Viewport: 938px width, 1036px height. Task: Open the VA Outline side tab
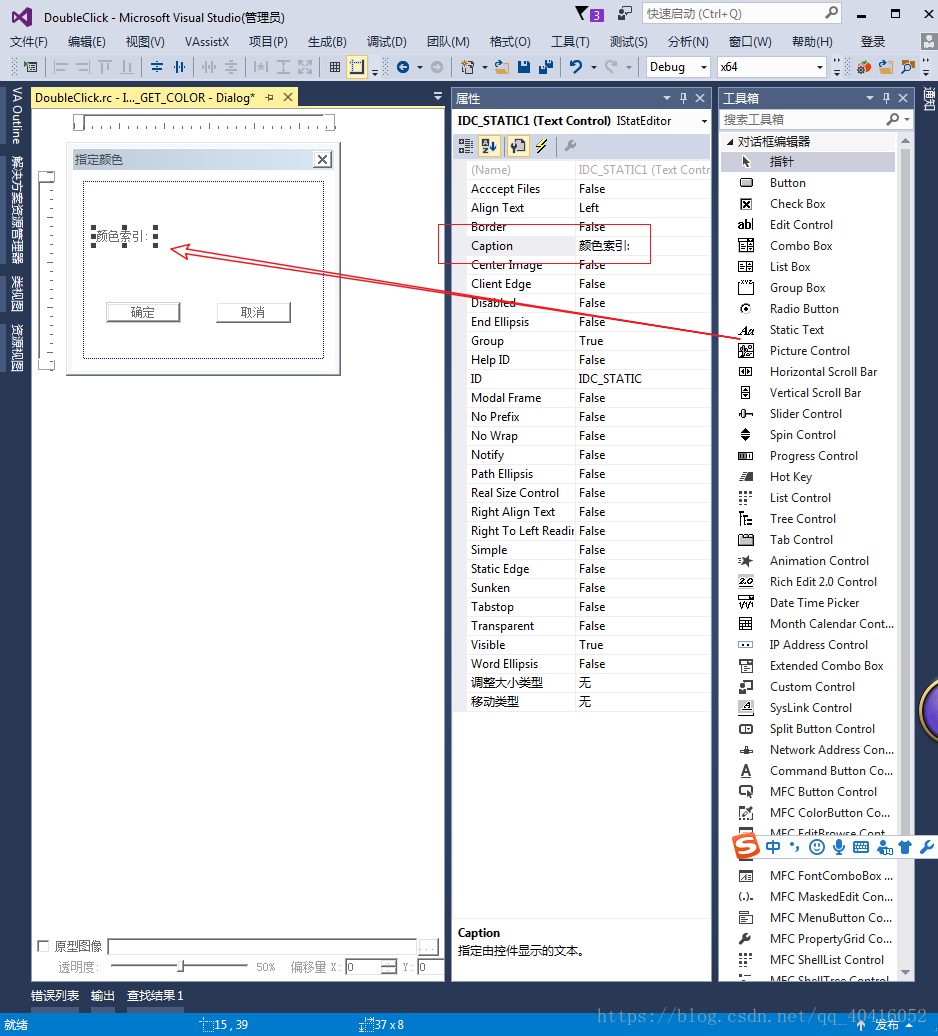click(x=17, y=115)
